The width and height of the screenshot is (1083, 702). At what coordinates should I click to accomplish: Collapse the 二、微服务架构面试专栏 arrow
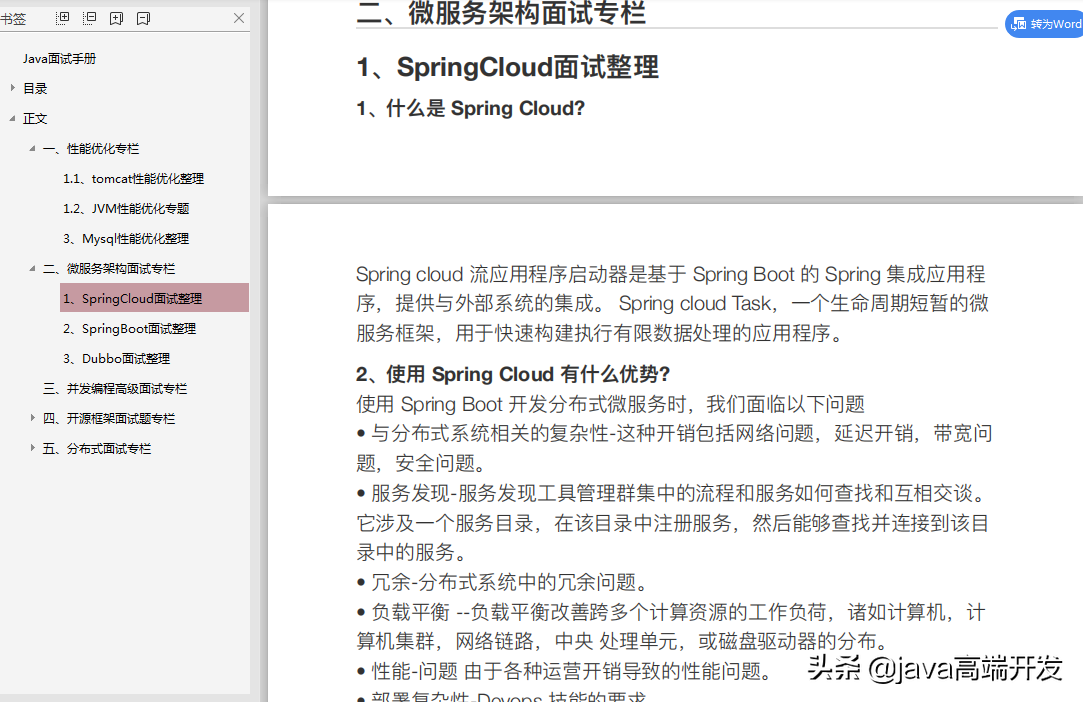click(x=32, y=268)
